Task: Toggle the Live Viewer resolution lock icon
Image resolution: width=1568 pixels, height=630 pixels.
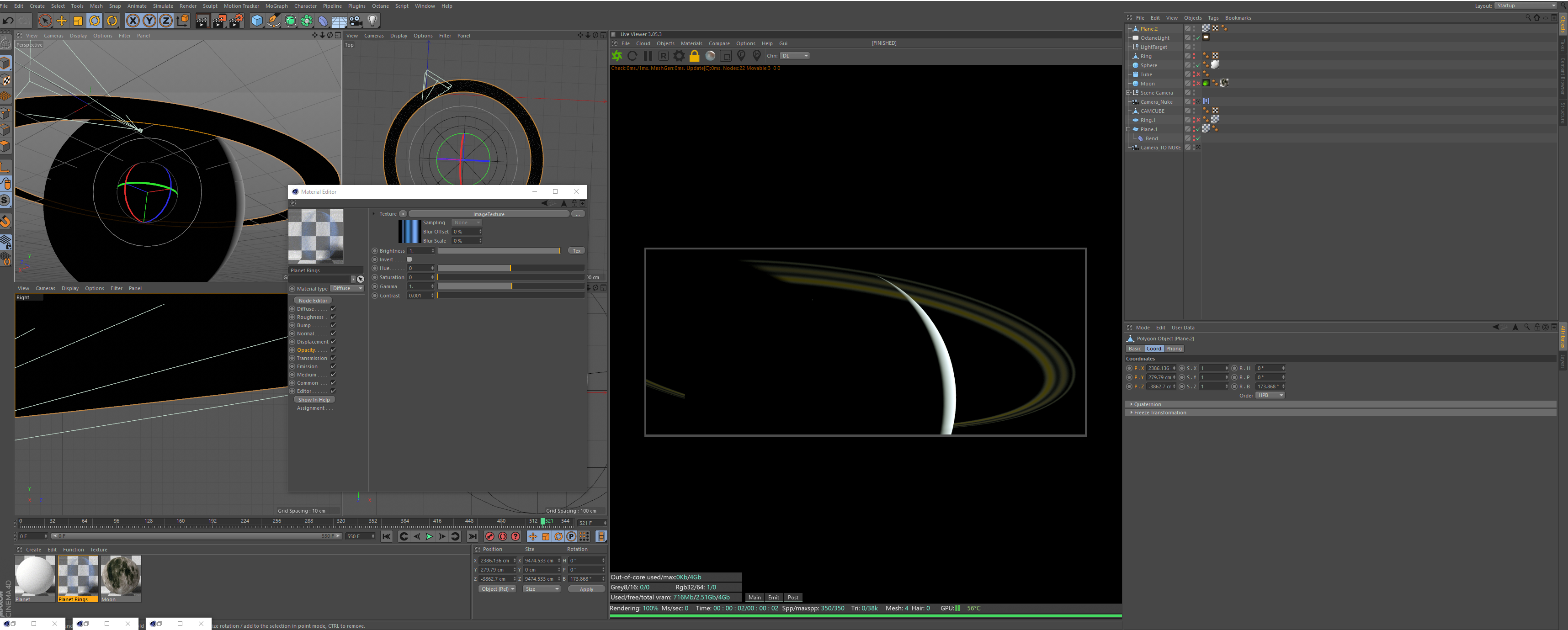Action: pos(694,56)
